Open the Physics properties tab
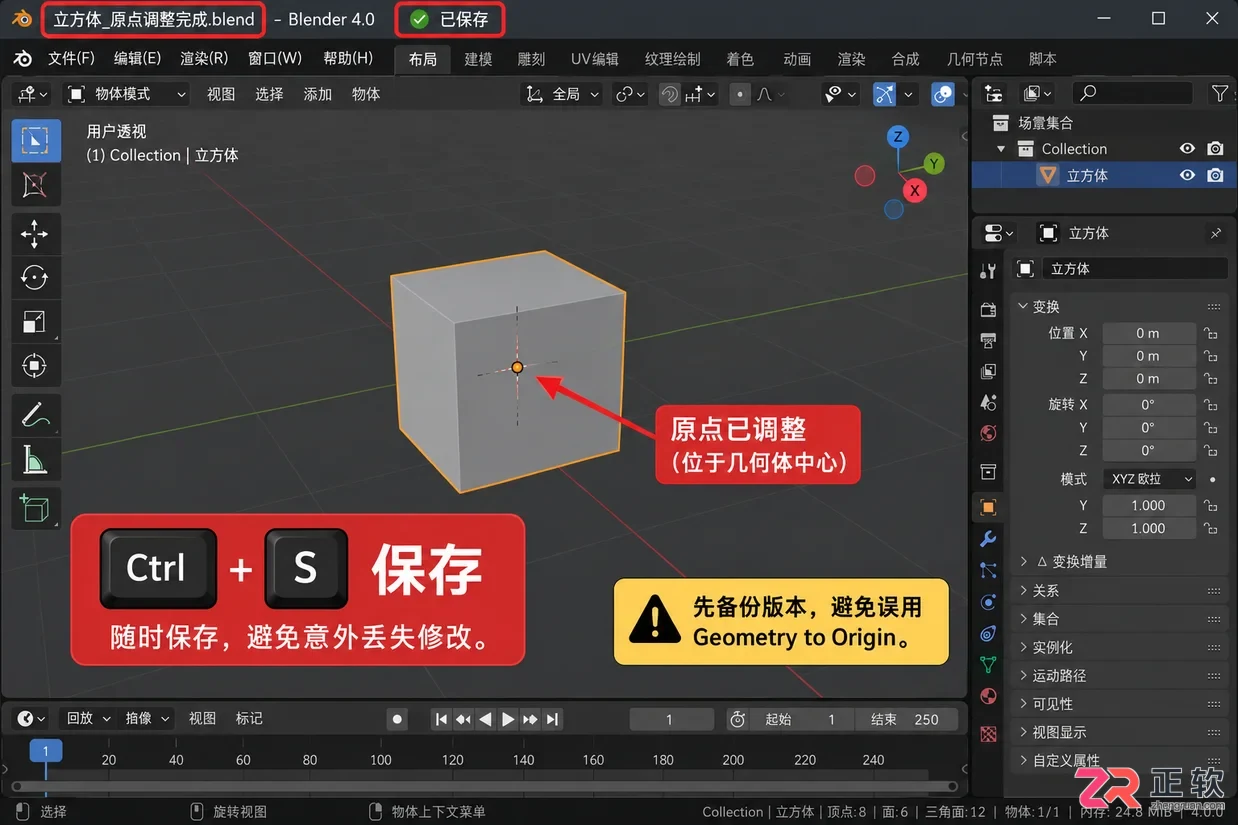 coord(988,602)
